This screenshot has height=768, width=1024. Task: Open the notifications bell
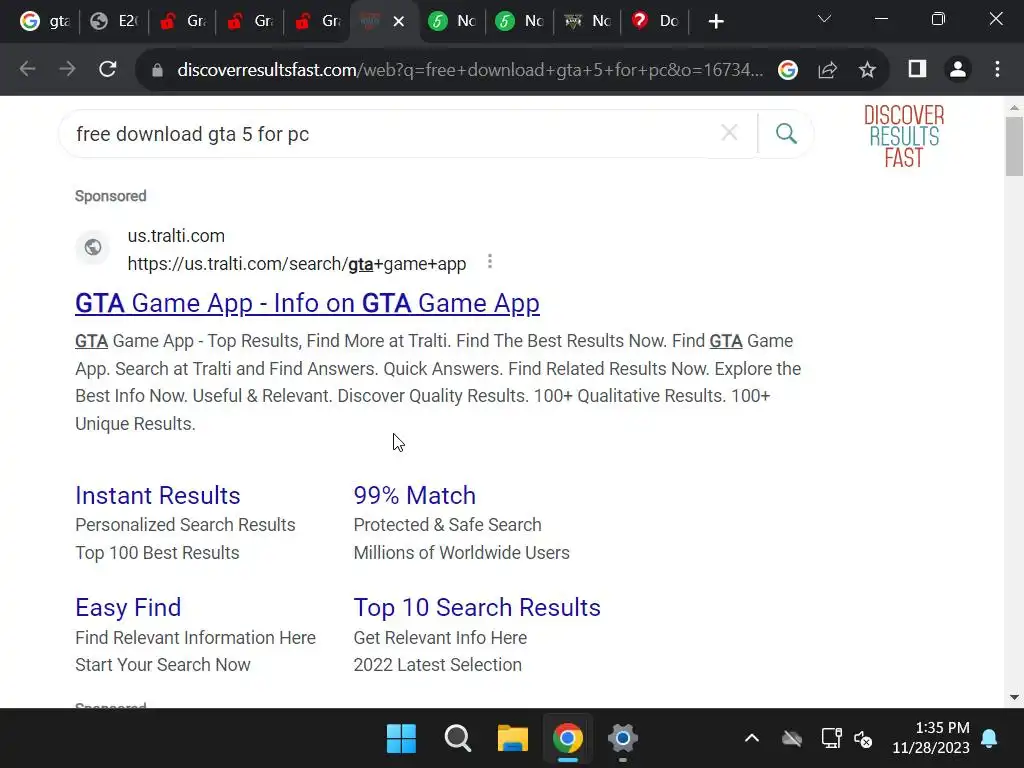pyautogui.click(x=989, y=738)
